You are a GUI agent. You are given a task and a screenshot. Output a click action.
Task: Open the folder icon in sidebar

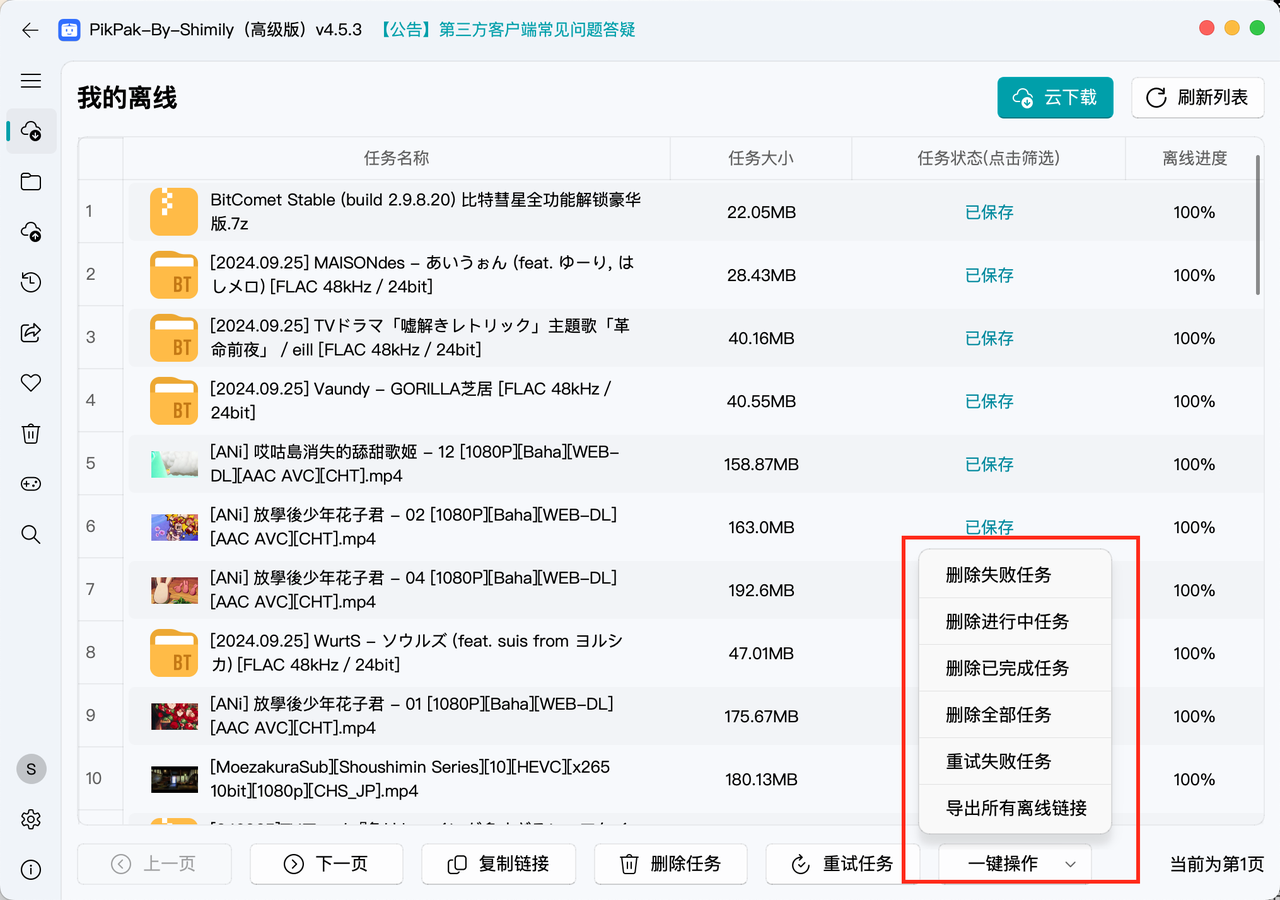pos(31,181)
